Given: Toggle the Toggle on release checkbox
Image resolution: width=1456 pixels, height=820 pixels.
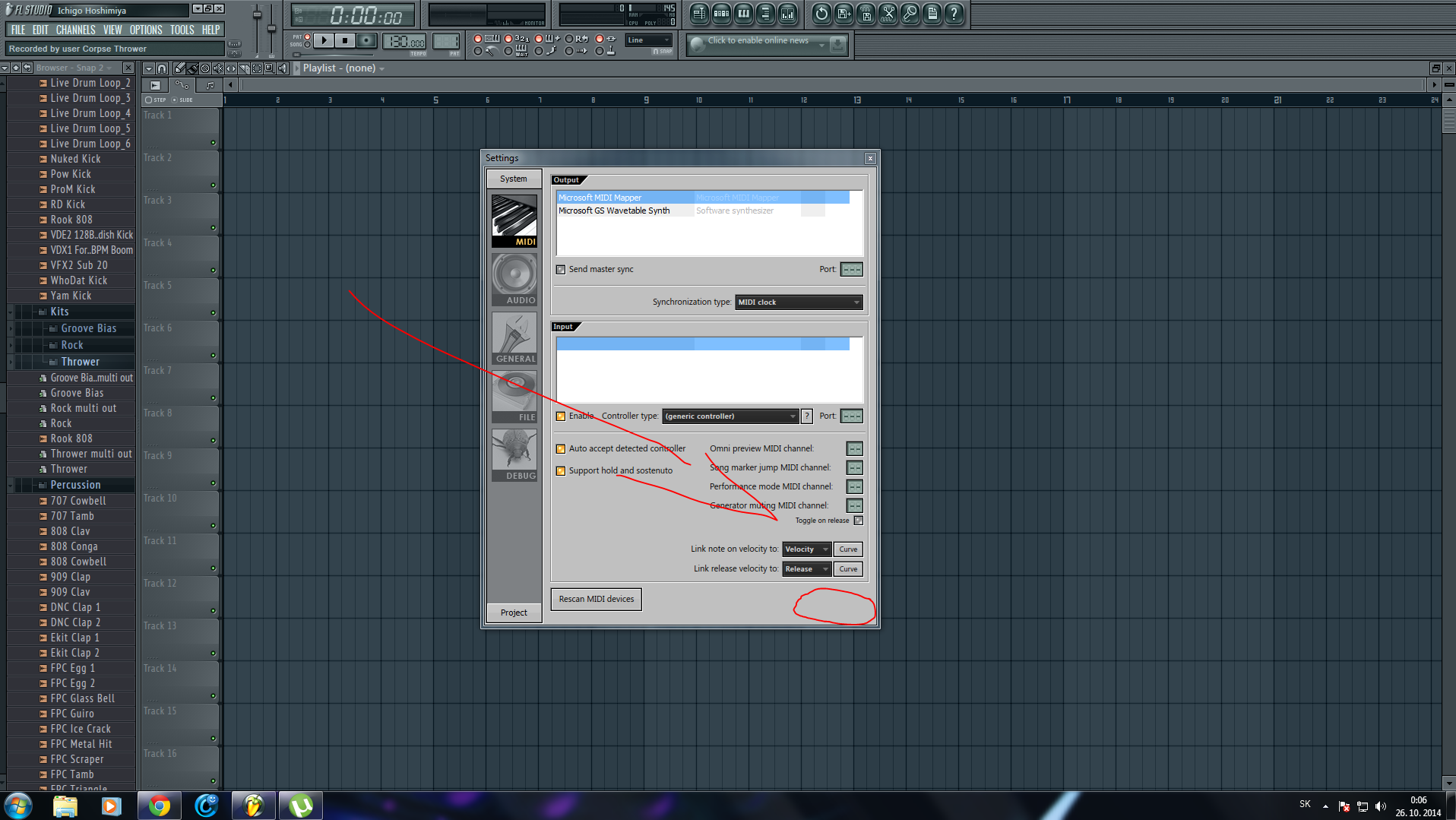Looking at the screenshot, I should tap(858, 521).
